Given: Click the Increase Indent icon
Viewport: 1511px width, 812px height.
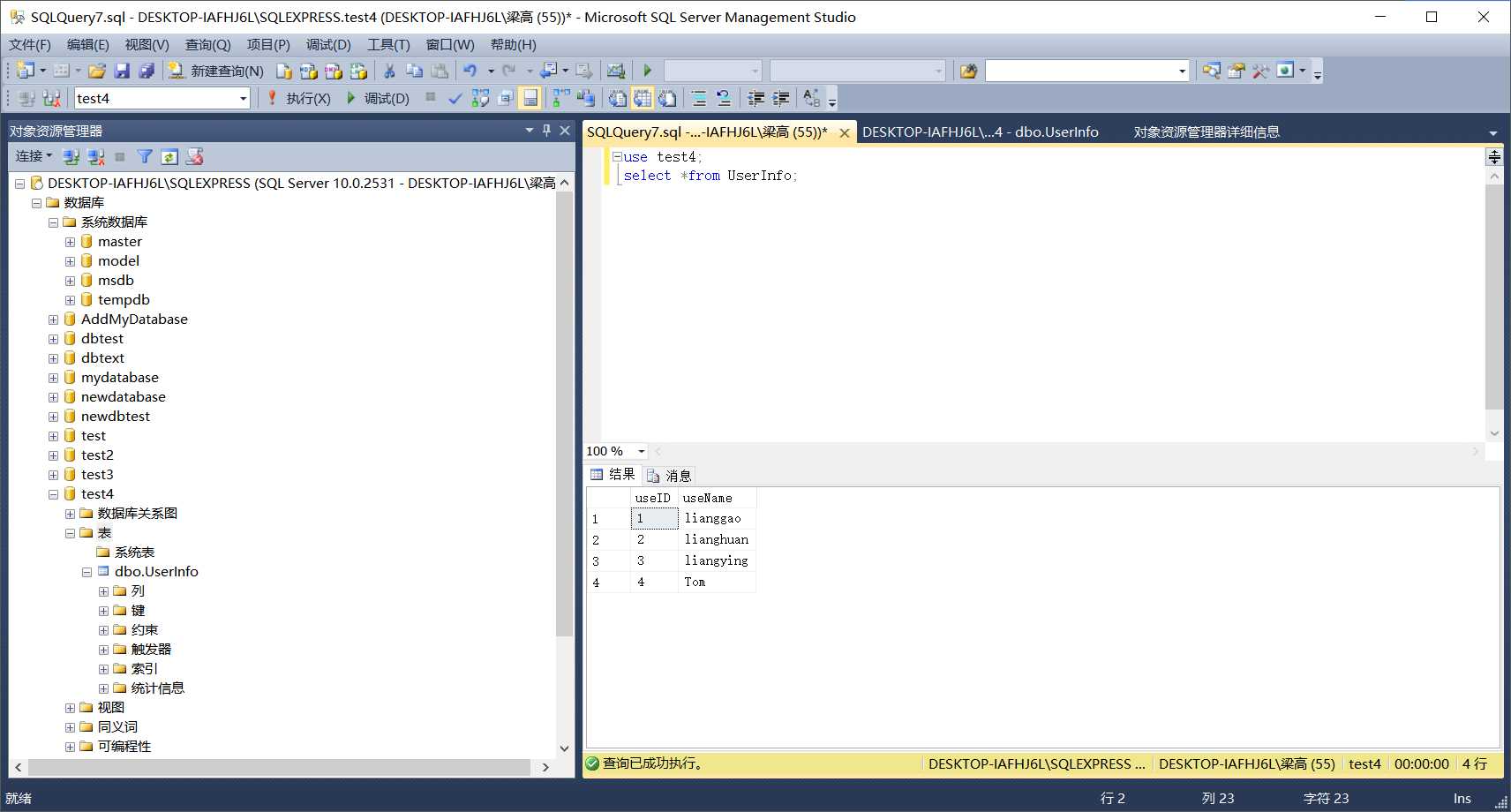Looking at the screenshot, I should click(x=780, y=98).
